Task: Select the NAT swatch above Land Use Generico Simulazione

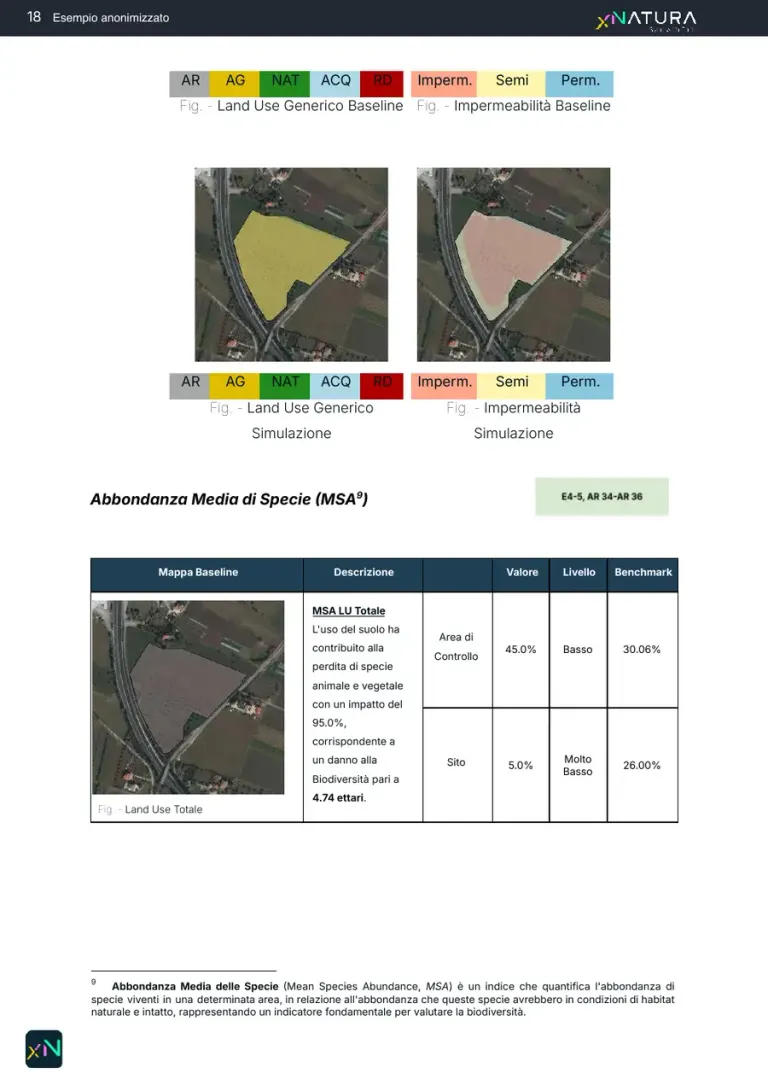Action: click(x=285, y=385)
